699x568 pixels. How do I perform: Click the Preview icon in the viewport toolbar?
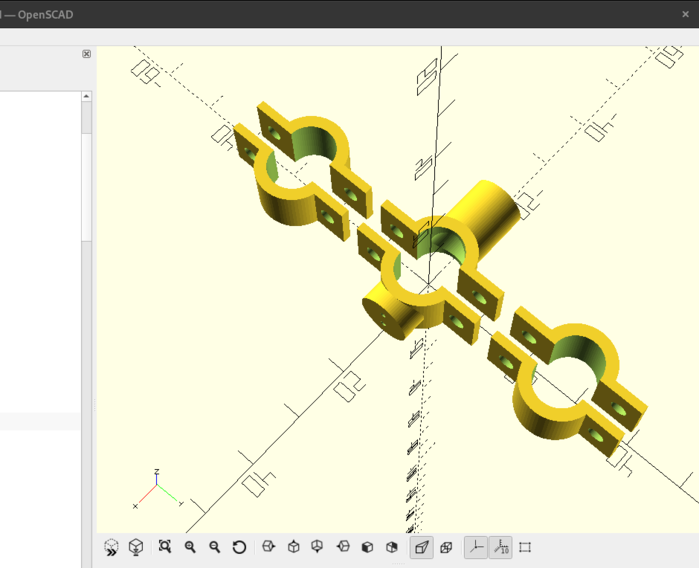(x=111, y=547)
